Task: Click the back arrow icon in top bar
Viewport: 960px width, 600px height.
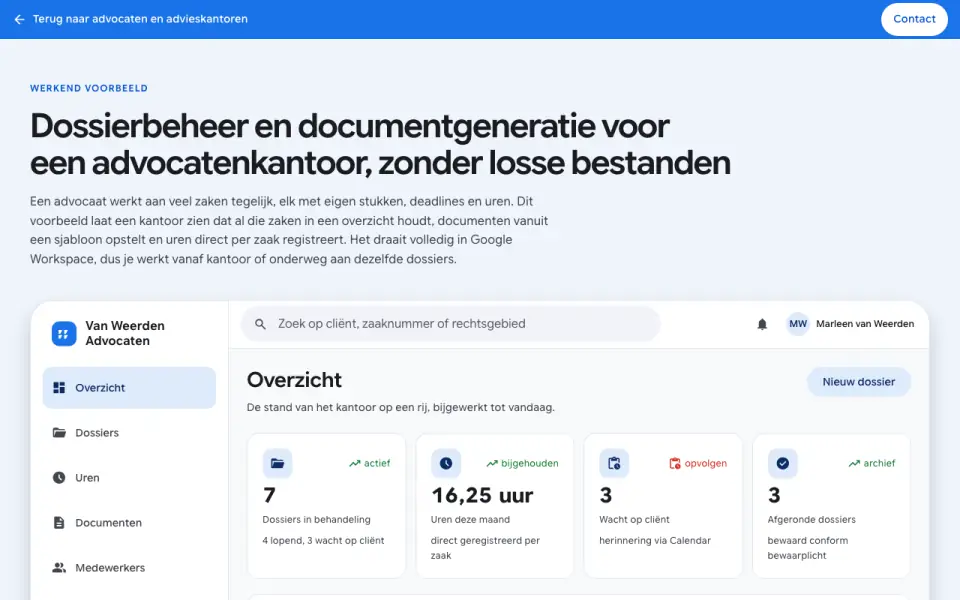Action: [x=20, y=19]
